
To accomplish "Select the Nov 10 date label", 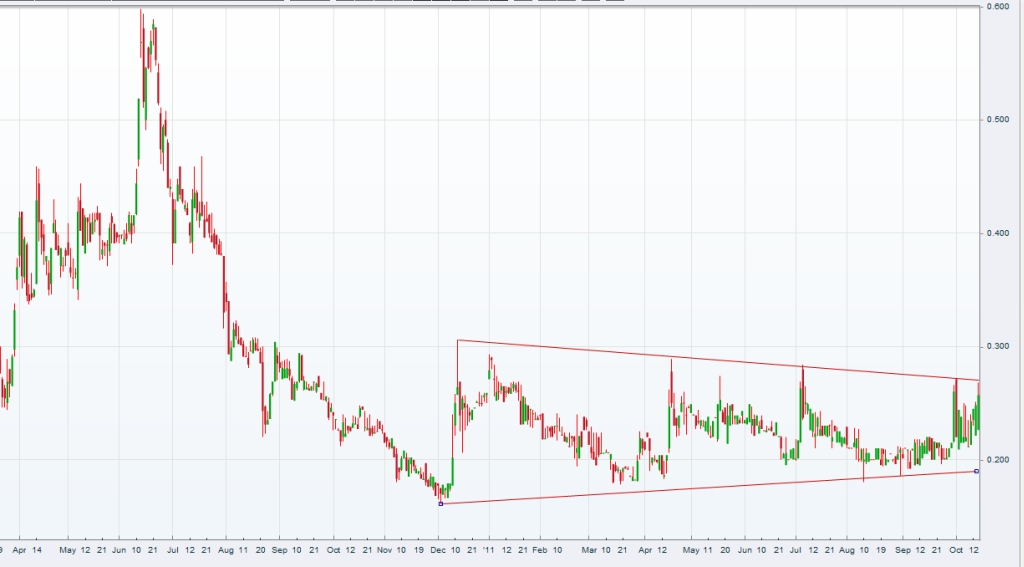I will (x=392, y=550).
